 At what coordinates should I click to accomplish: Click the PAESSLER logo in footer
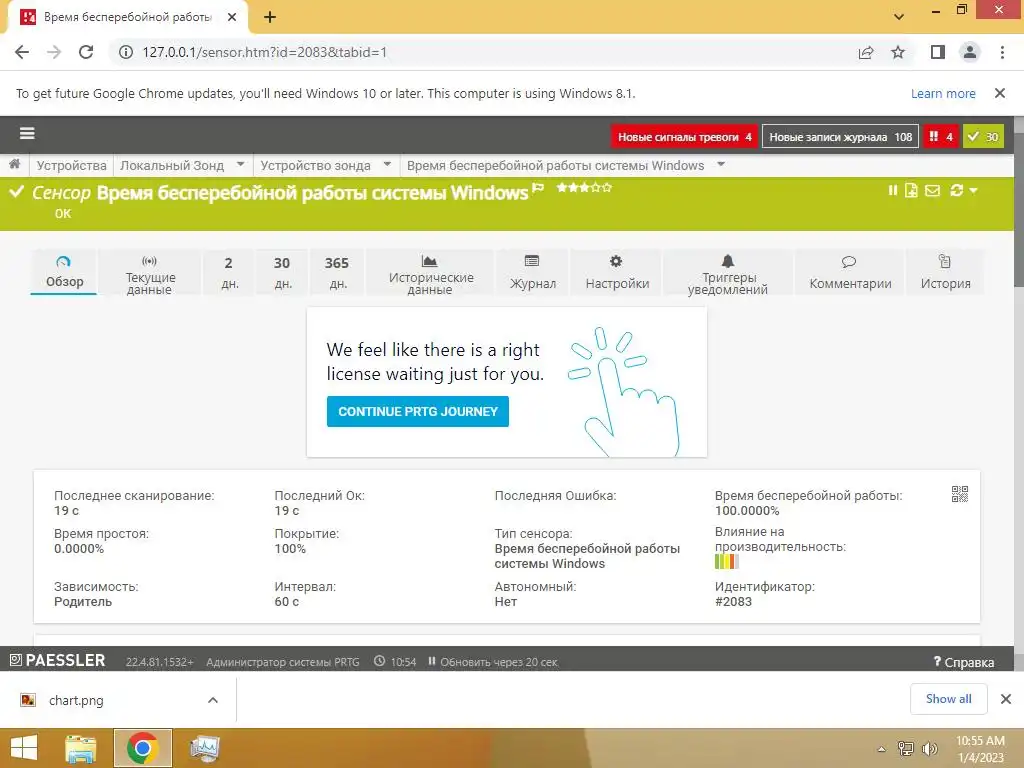57,660
